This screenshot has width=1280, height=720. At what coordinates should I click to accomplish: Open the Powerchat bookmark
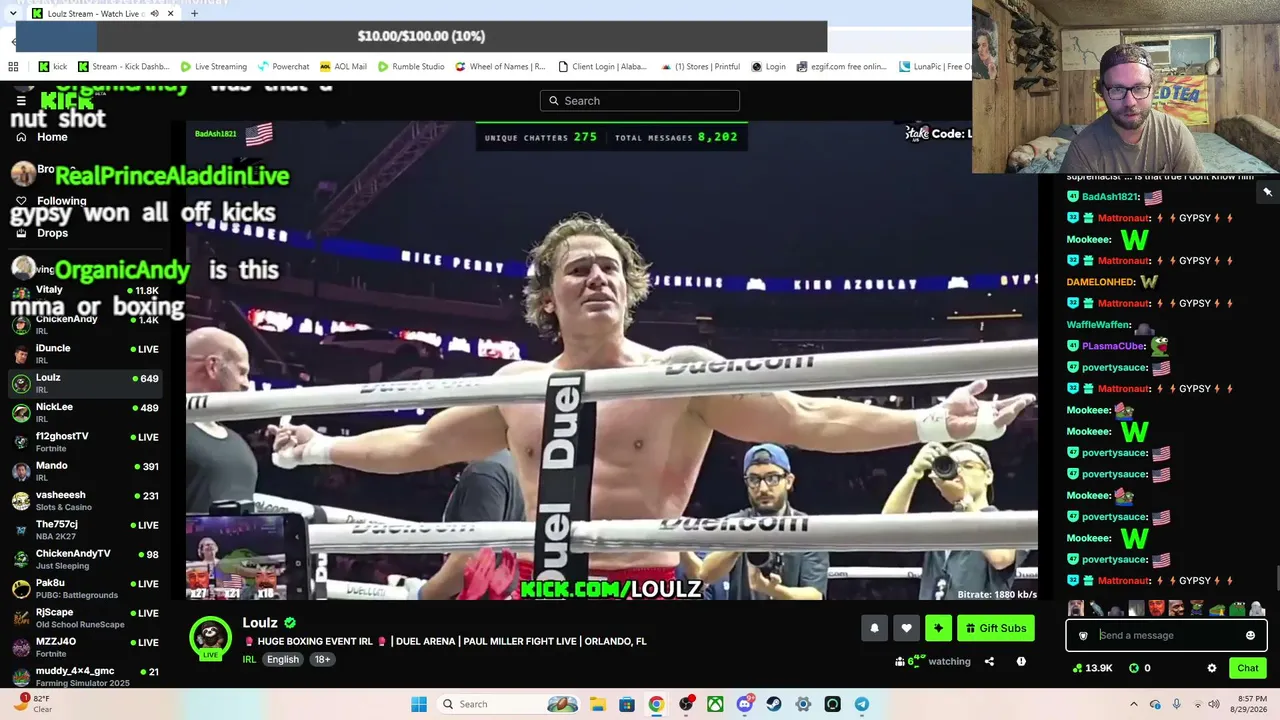(x=283, y=67)
